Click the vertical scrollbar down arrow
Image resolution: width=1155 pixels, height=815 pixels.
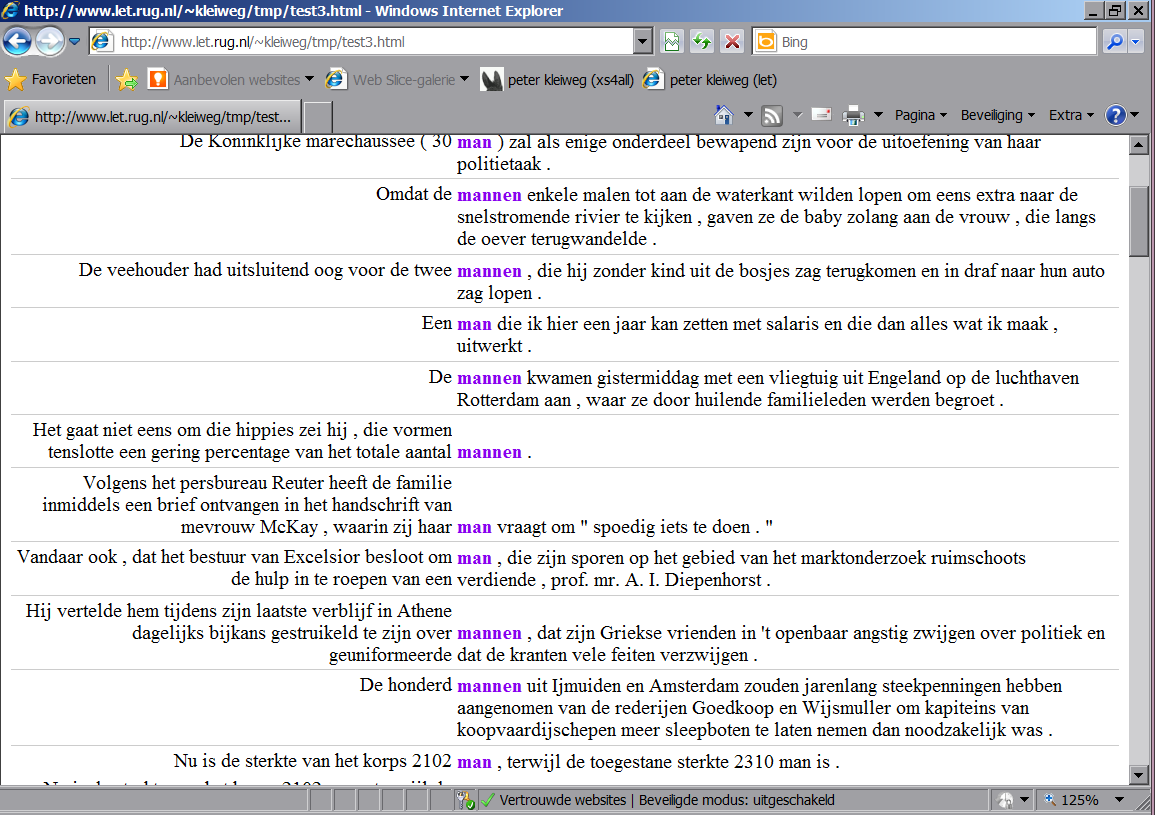tap(1139, 775)
